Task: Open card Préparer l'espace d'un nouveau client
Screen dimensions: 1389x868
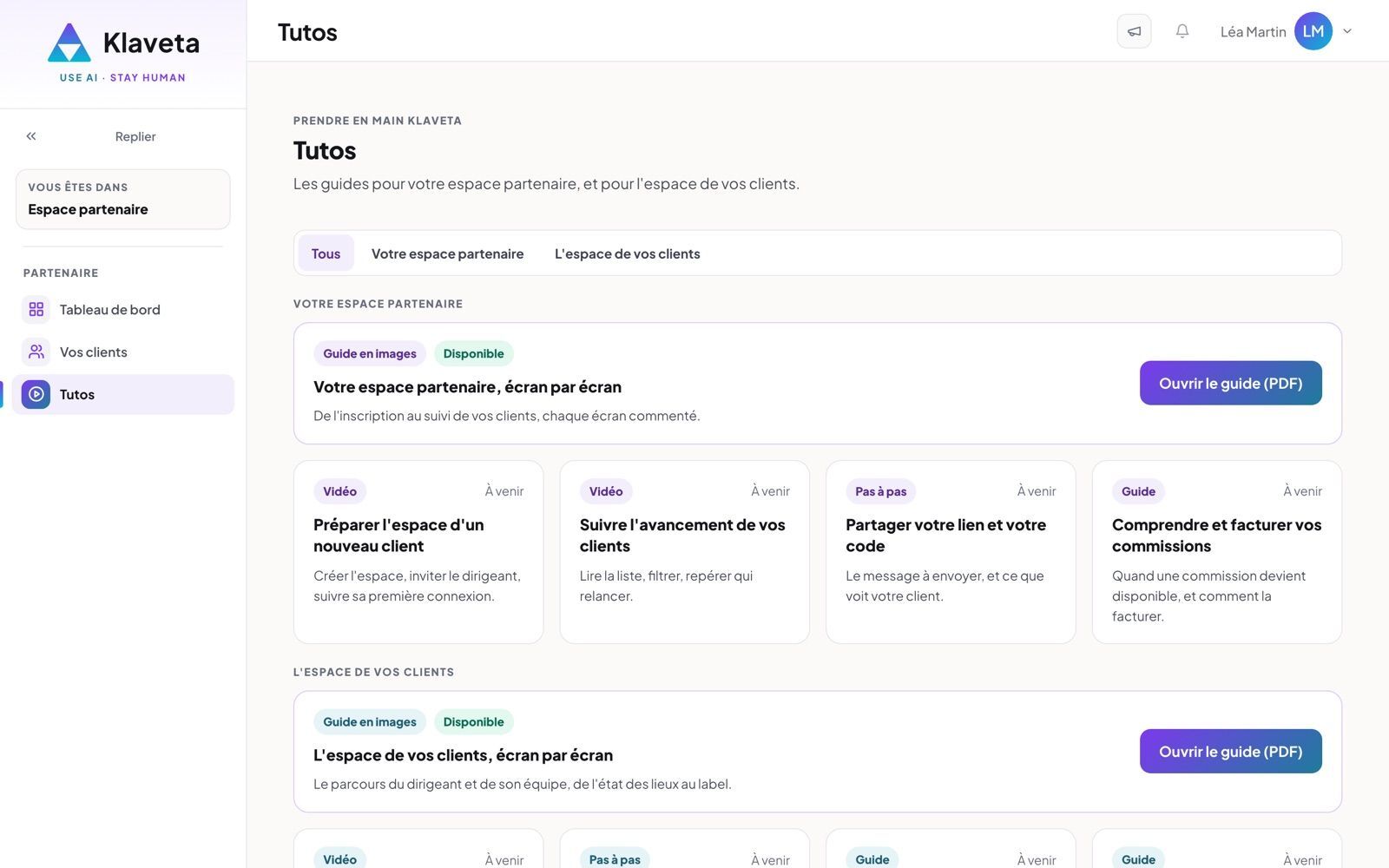Action: point(418,552)
